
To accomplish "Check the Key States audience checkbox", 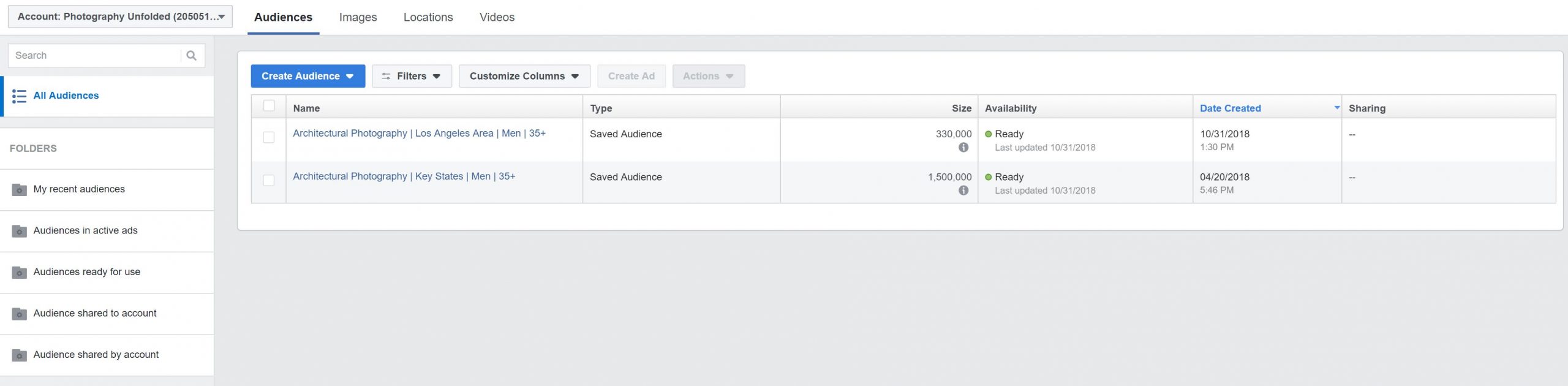I will (x=269, y=181).
